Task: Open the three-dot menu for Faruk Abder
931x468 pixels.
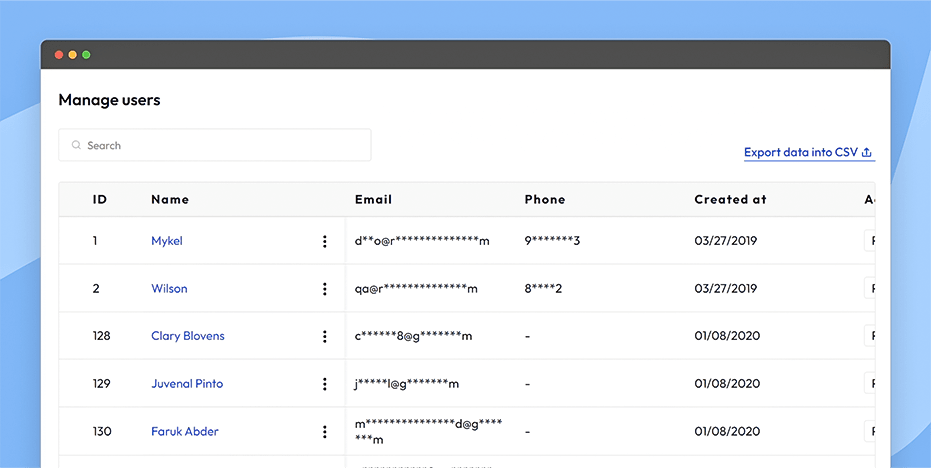Action: click(324, 431)
